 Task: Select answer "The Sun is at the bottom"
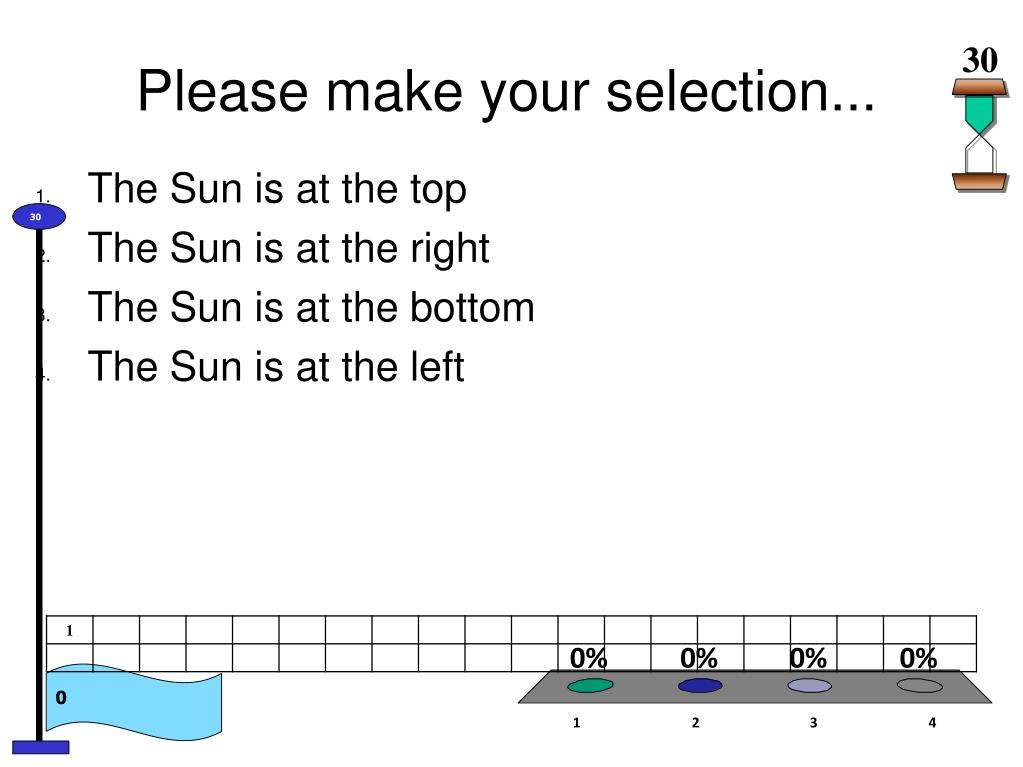coord(311,307)
